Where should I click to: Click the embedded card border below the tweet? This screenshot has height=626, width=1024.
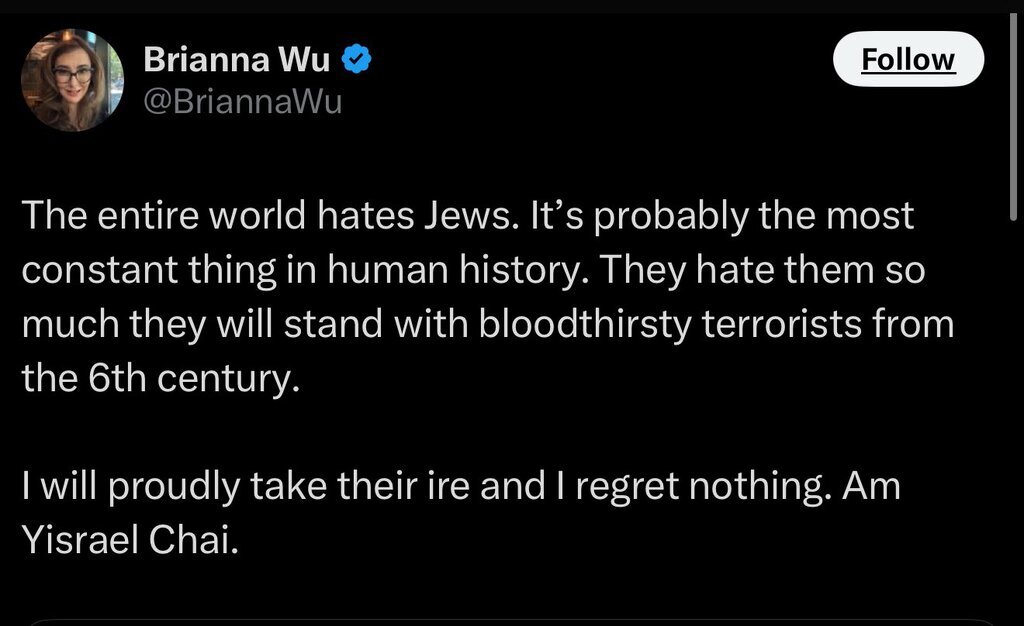[x=512, y=621]
